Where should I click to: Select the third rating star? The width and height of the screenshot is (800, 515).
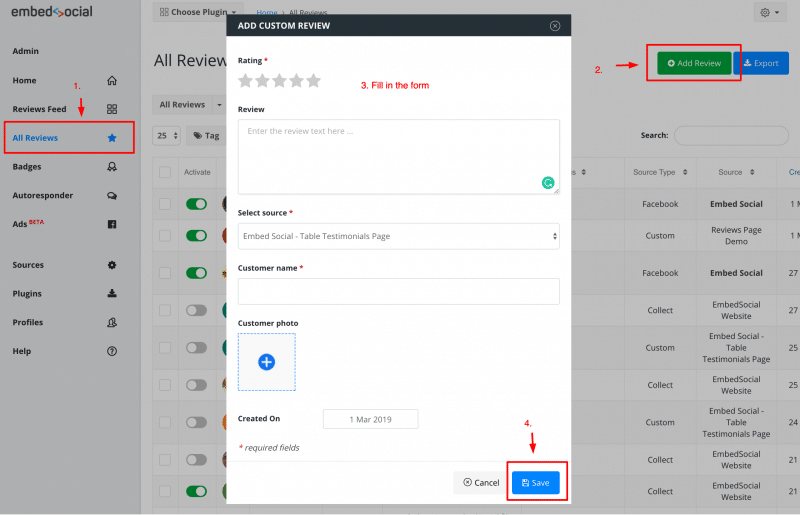[279, 81]
